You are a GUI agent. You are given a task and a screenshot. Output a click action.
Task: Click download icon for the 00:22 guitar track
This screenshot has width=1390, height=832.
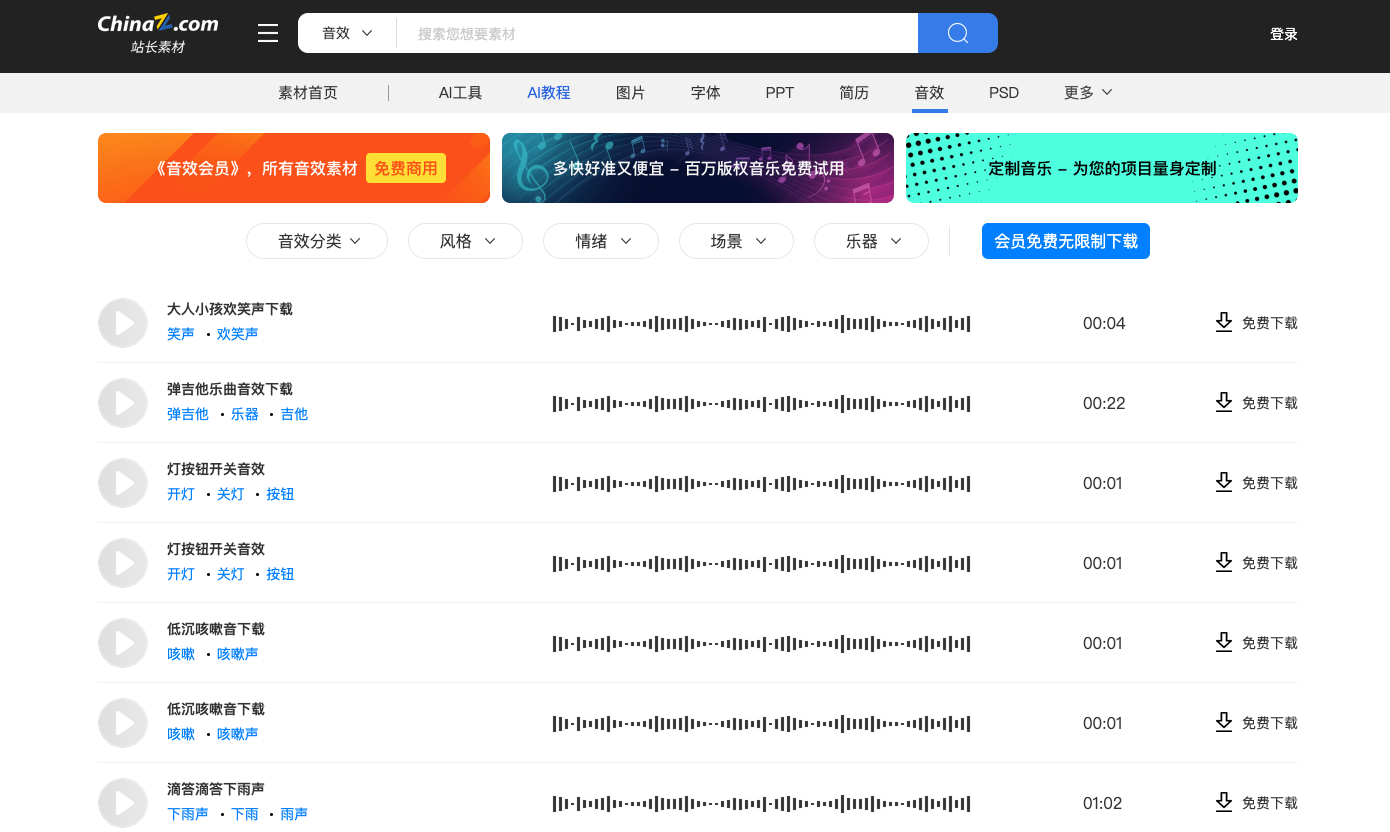1223,402
